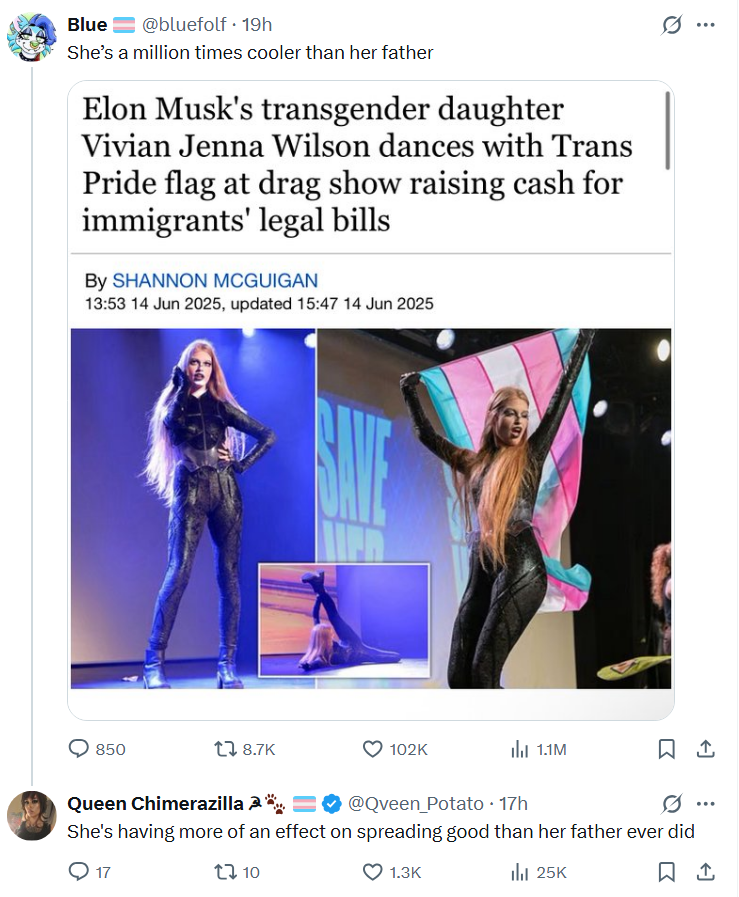Open @bluefolf profile handle

[188, 24]
